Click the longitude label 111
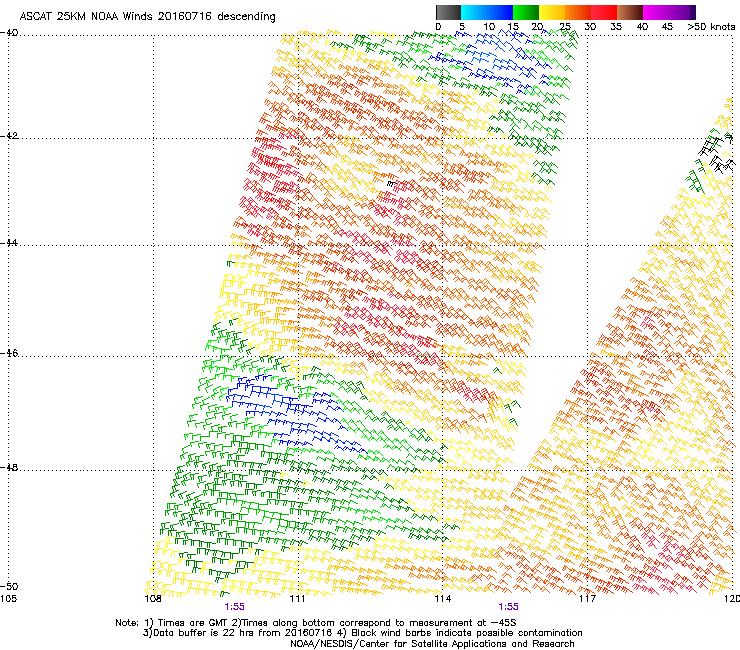The height and width of the screenshot is (650, 740). click(297, 599)
